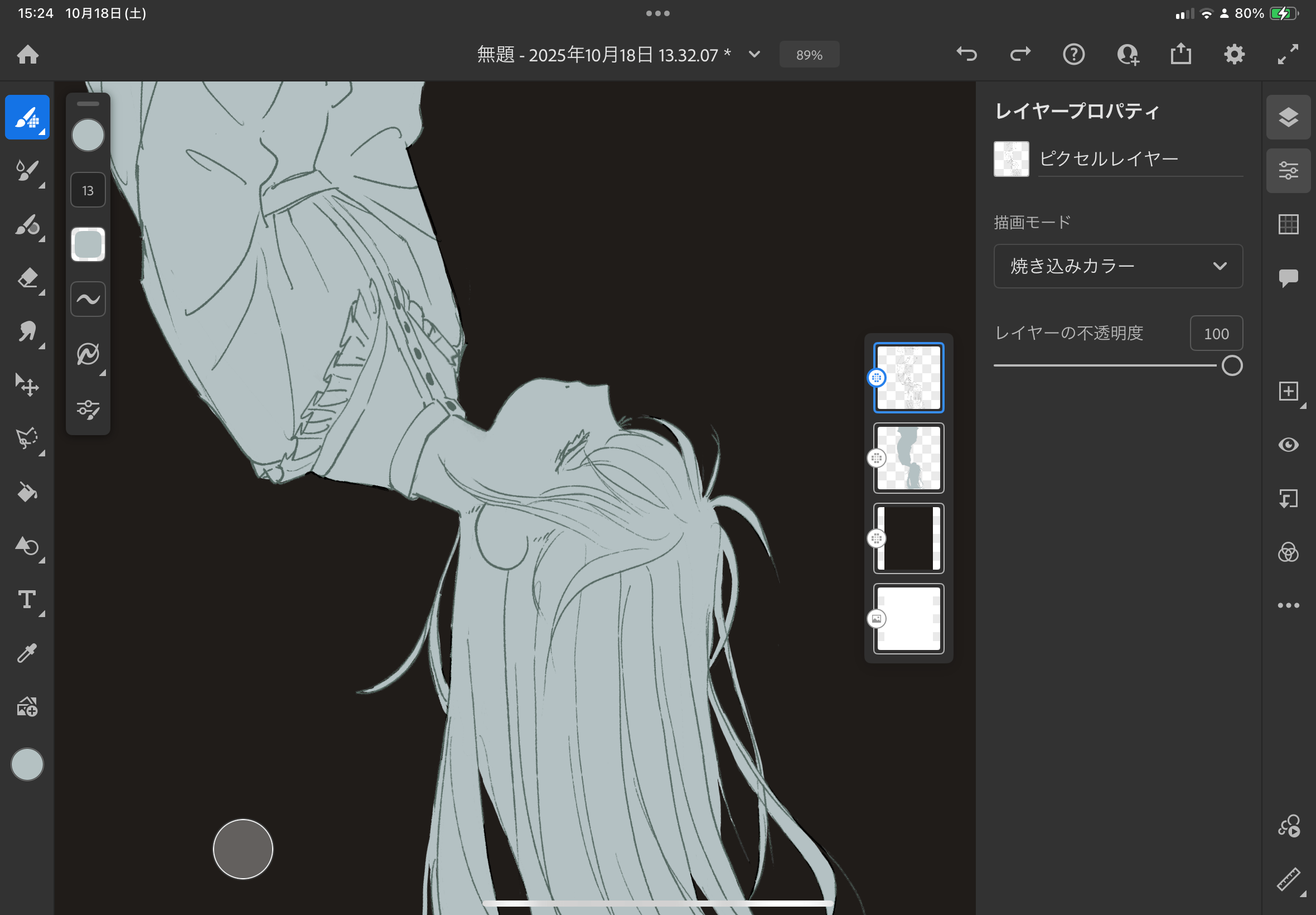
Task: Add a new layer with the plus icon
Action: [1288, 392]
